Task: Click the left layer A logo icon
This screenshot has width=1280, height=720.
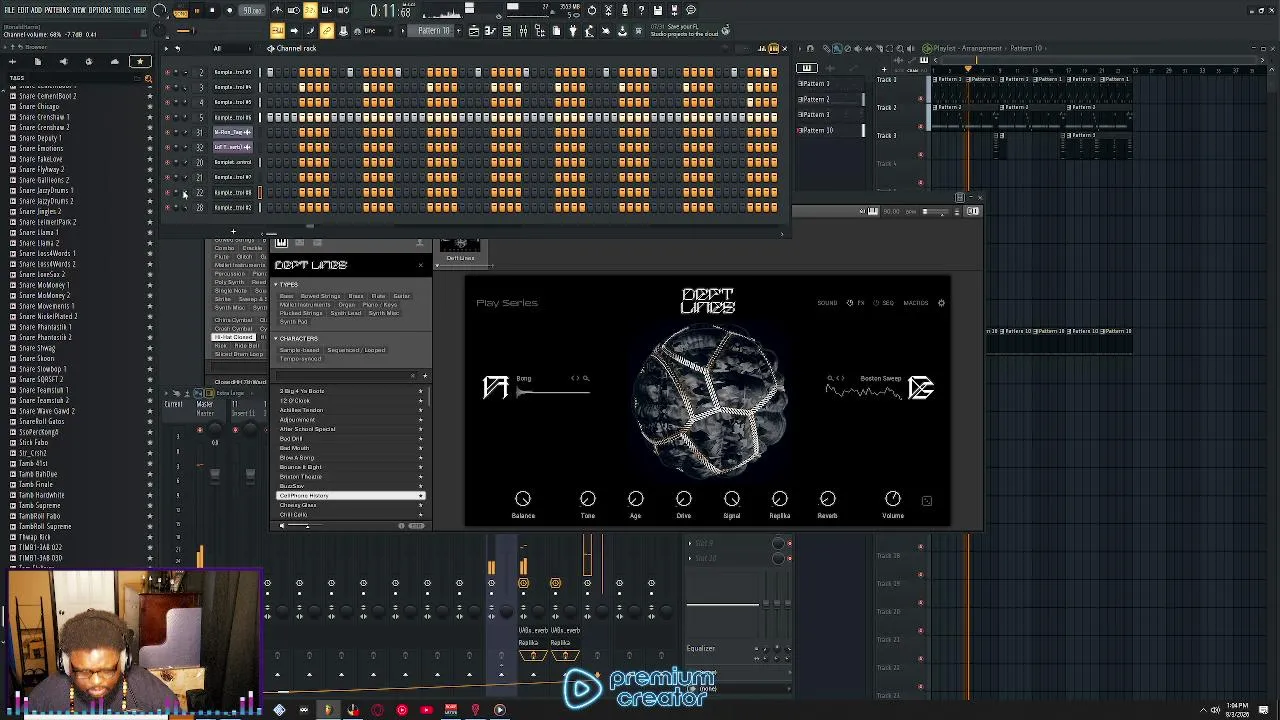Action: click(x=496, y=387)
